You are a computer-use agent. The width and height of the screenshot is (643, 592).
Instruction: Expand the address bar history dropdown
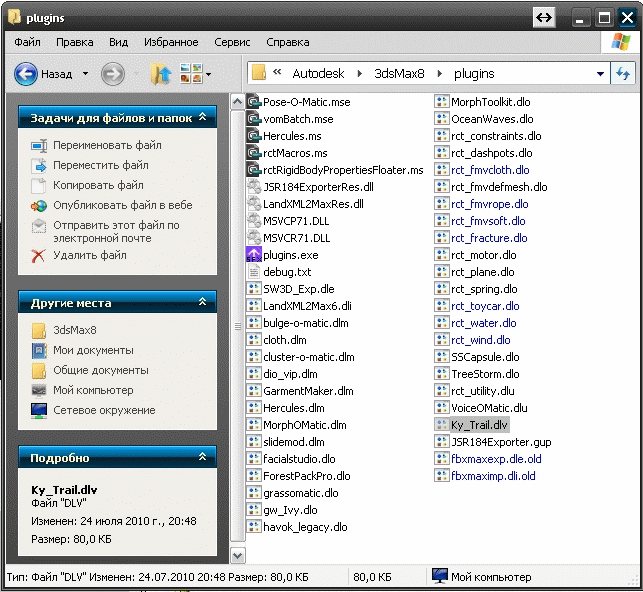(600, 74)
